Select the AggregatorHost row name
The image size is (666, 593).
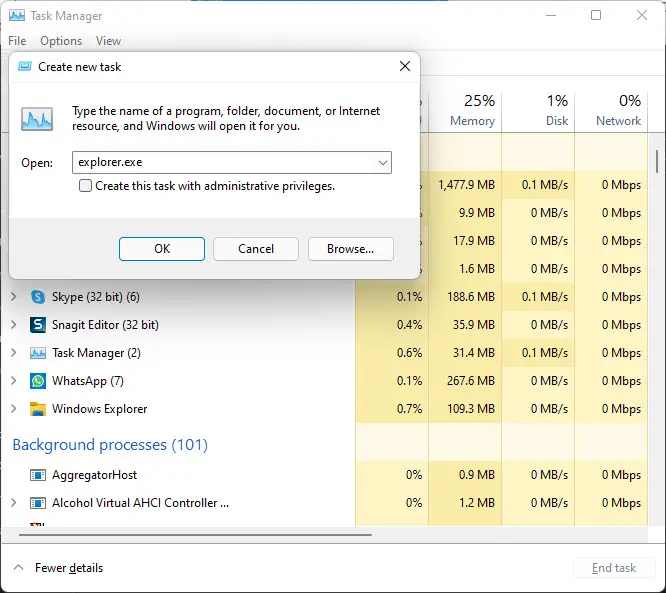click(x=94, y=475)
